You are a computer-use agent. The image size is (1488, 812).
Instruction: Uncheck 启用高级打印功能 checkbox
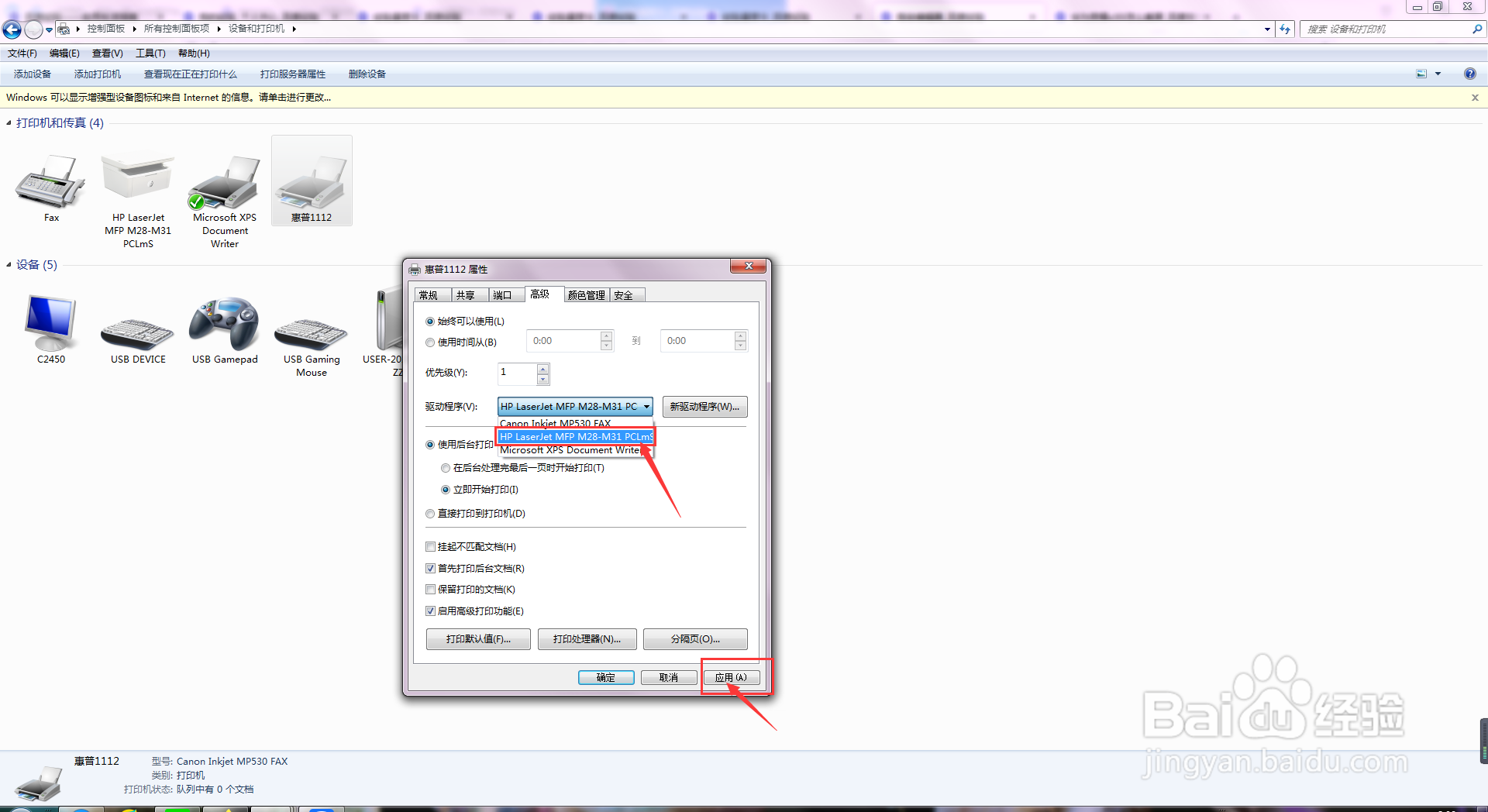[431, 611]
